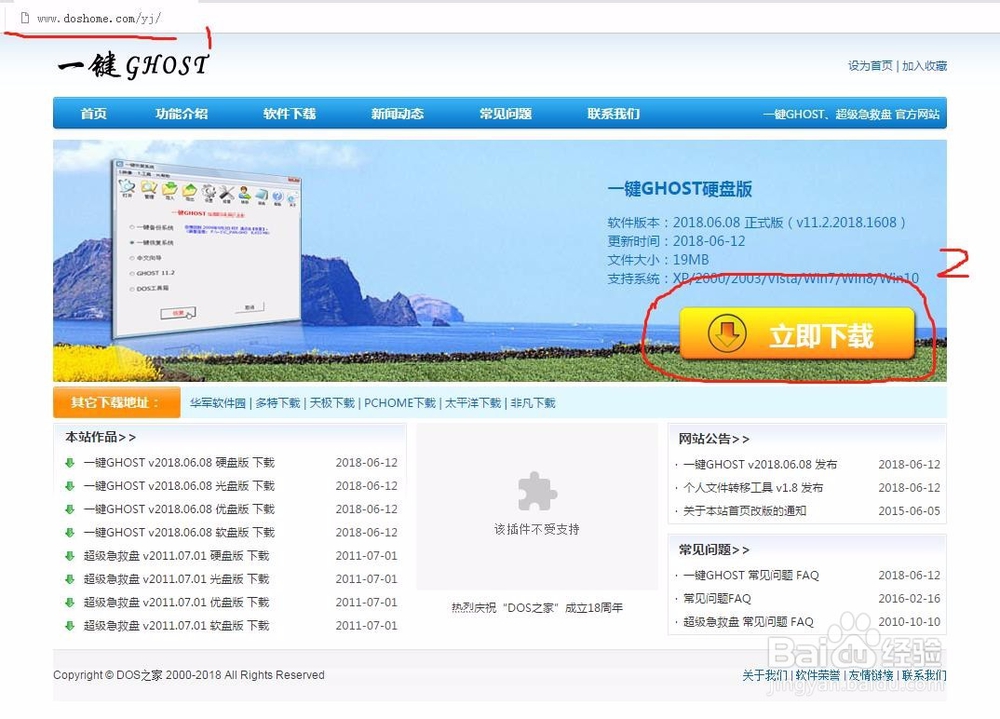Open the 个人文件转移工具 v1.8 发布 announcement

click(x=753, y=488)
